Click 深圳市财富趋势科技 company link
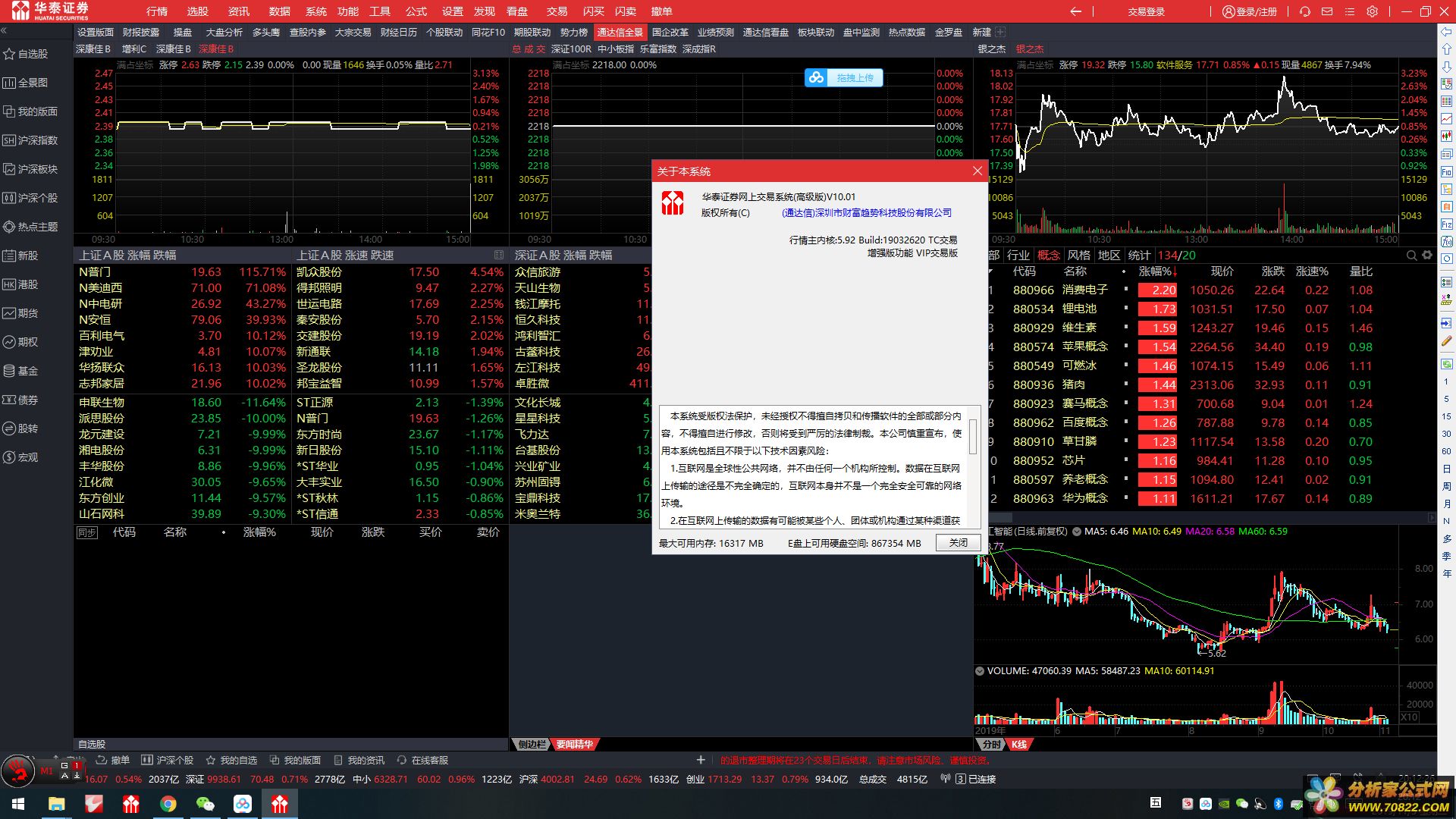The height and width of the screenshot is (819, 1456). [x=867, y=213]
